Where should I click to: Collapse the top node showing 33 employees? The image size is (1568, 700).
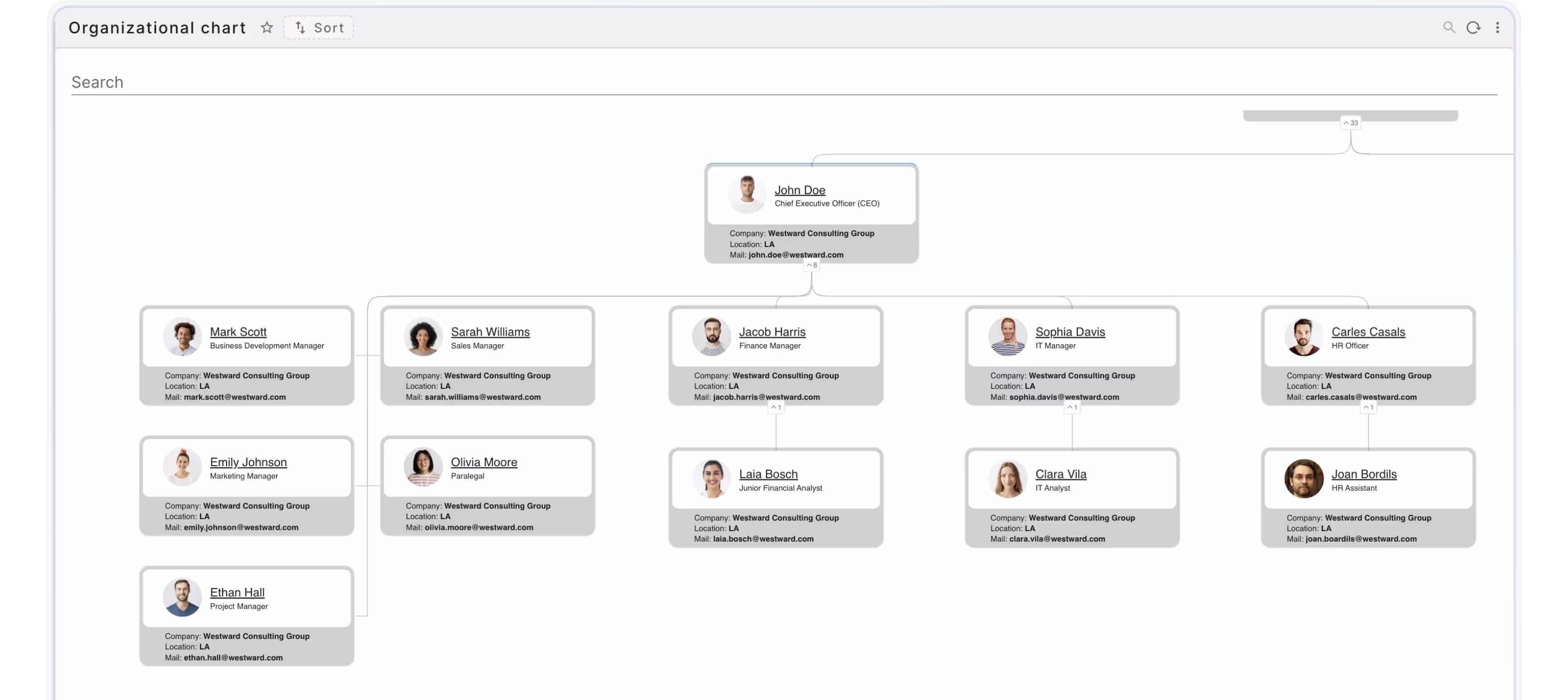[1351, 122]
